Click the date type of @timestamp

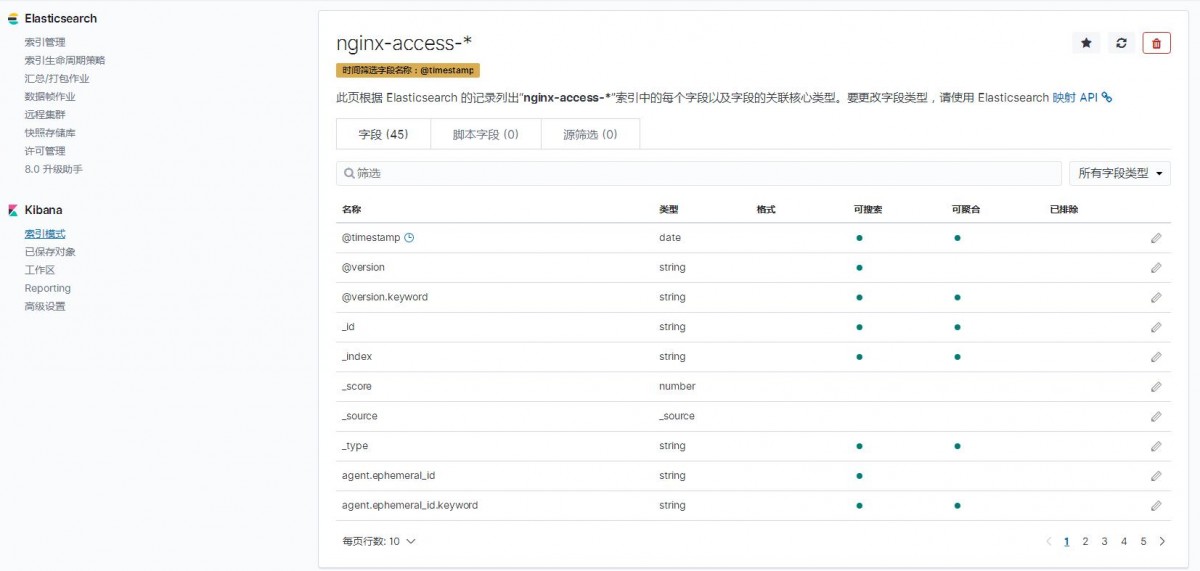(x=670, y=238)
